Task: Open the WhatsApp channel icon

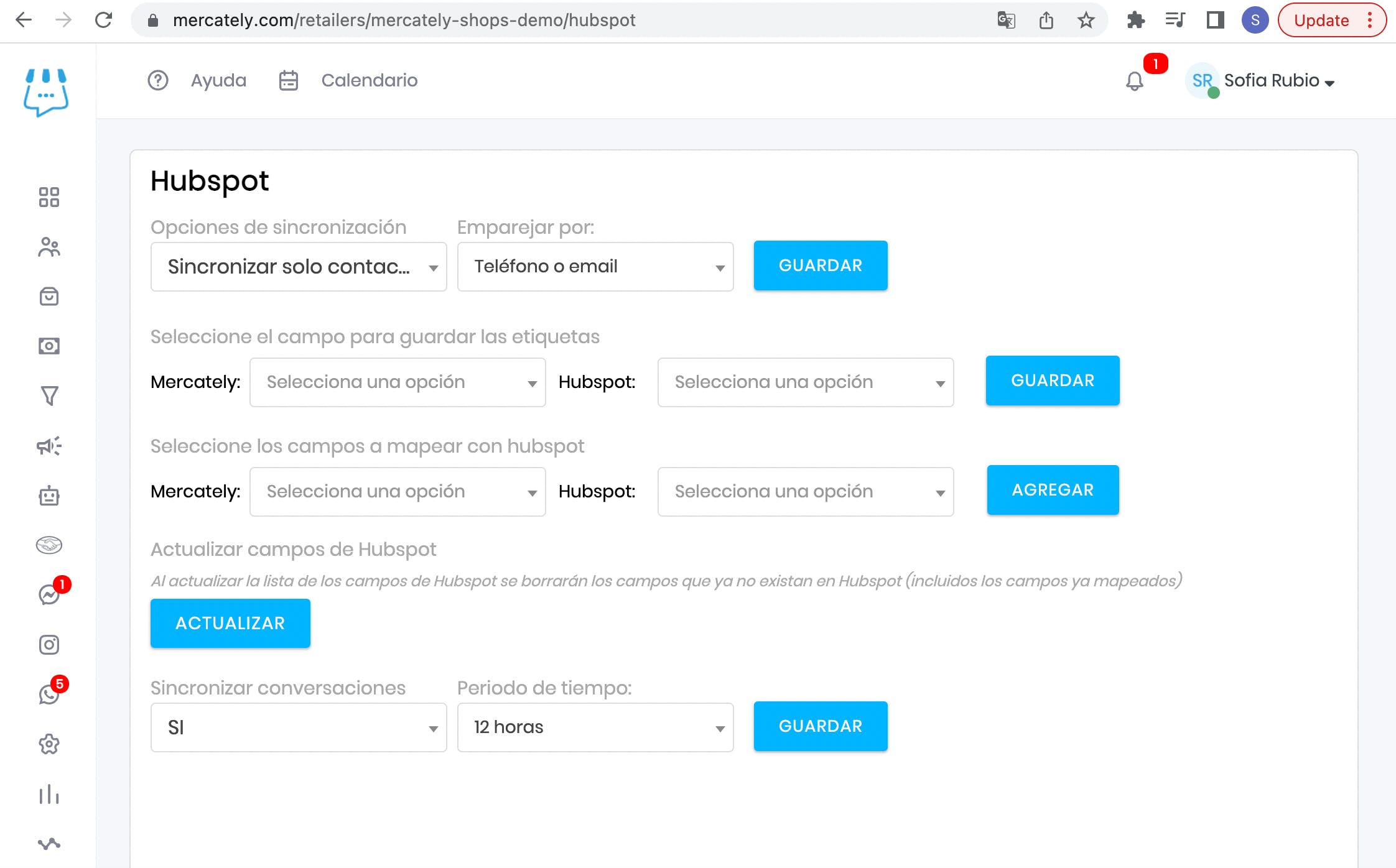Action: (49, 695)
